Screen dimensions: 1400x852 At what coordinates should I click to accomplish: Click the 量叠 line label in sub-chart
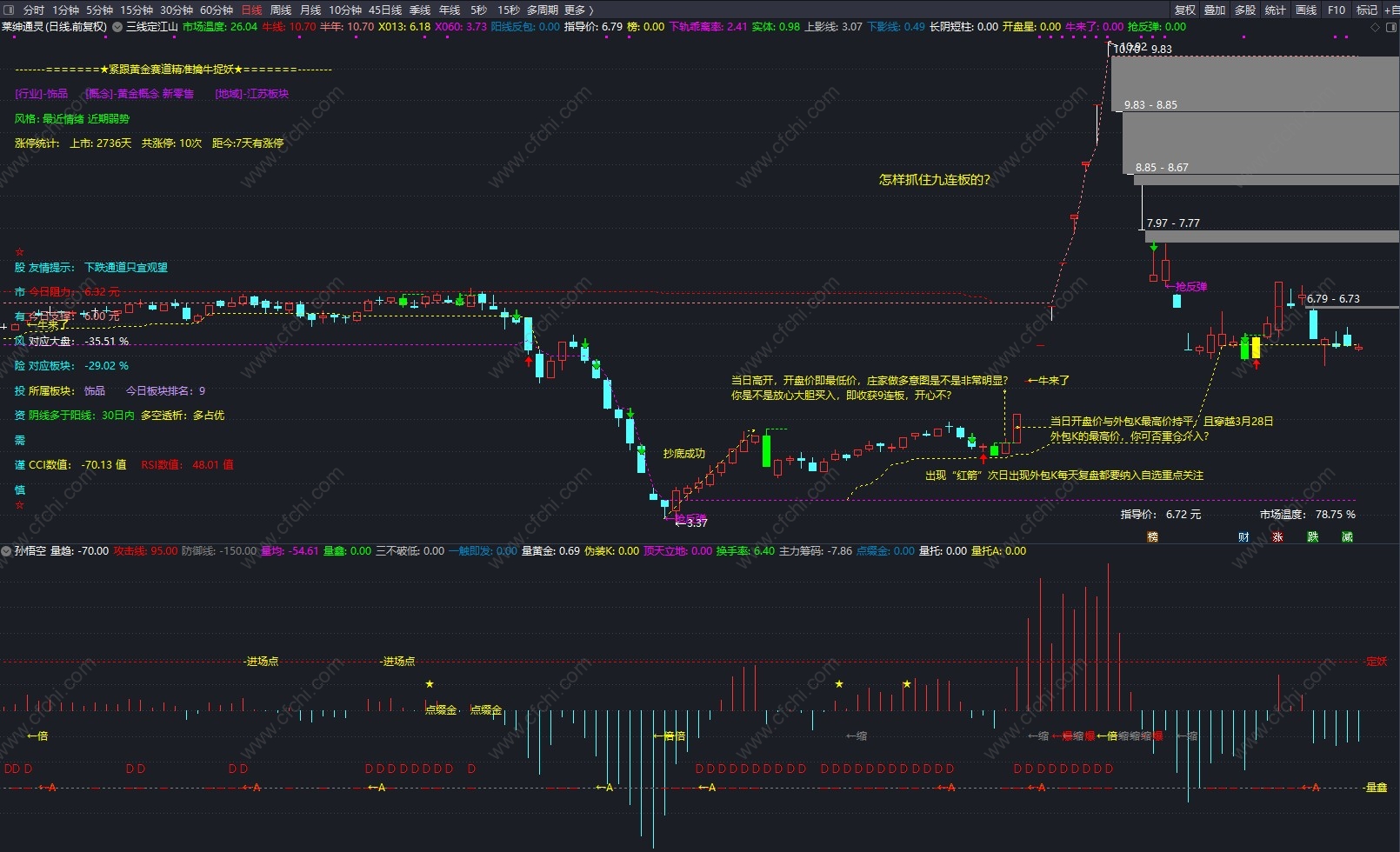(x=1377, y=788)
